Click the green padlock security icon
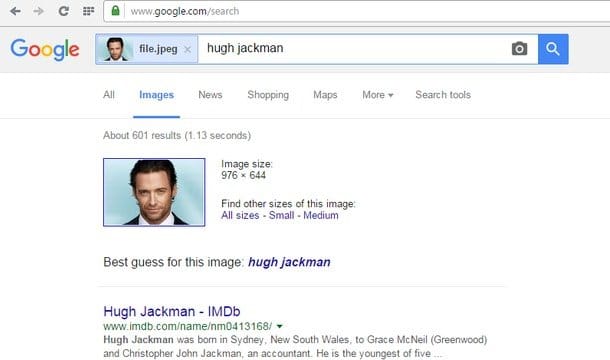Image resolution: width=610 pixels, height=360 pixels. pyautogui.click(x=115, y=11)
